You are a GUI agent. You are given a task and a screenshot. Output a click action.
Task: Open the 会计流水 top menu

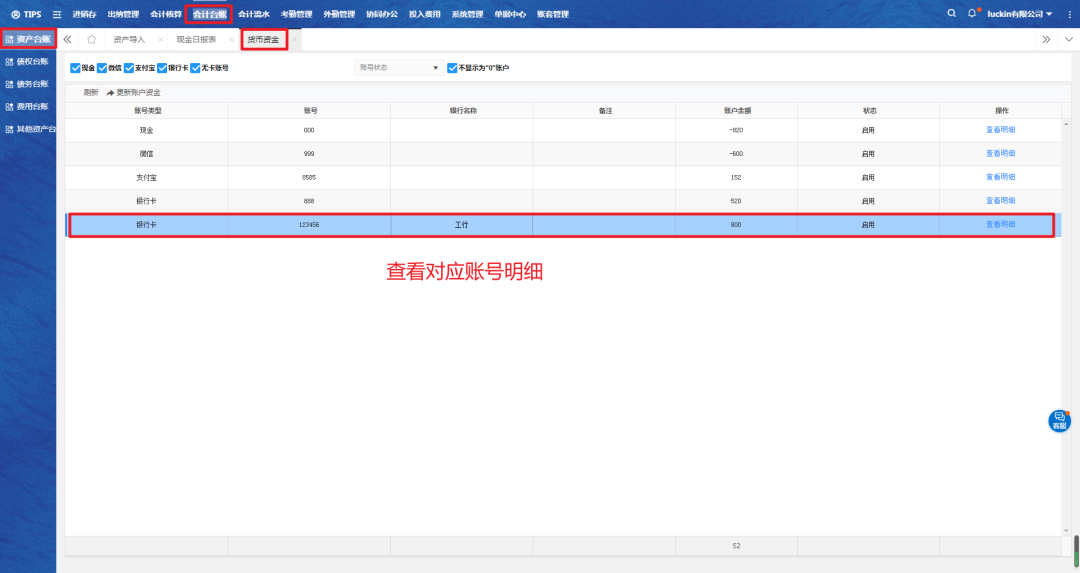pyautogui.click(x=253, y=14)
